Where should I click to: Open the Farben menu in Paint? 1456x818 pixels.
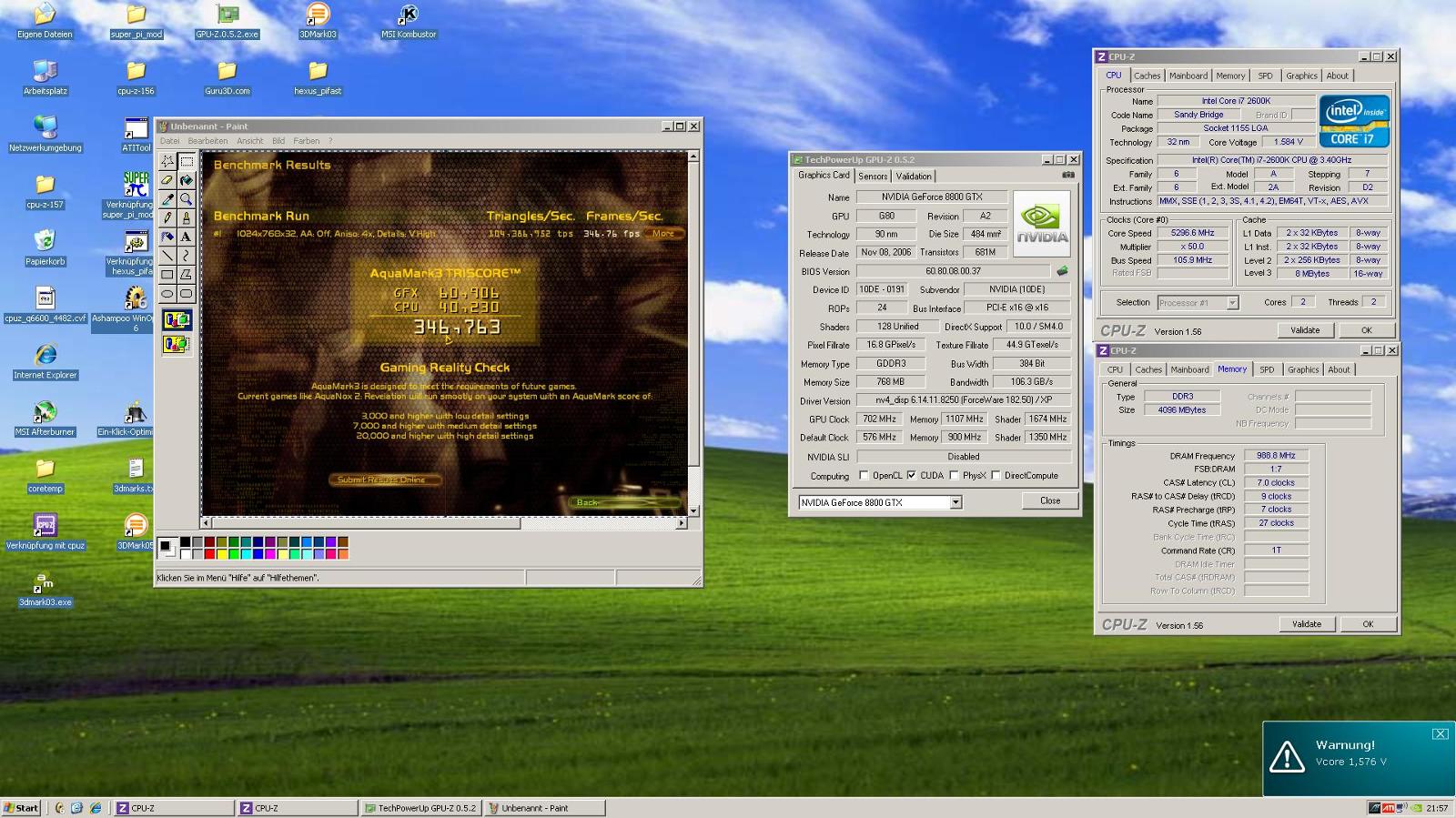pos(307,141)
